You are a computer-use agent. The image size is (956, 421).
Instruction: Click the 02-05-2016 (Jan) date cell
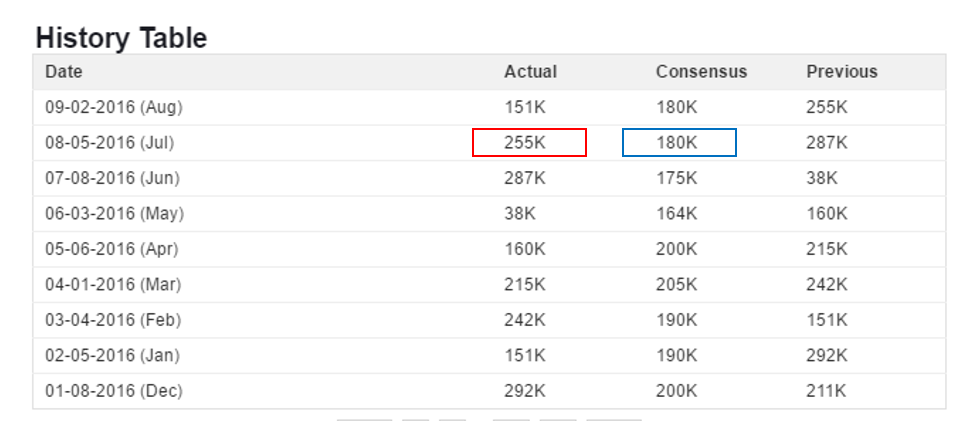[x=112, y=355]
